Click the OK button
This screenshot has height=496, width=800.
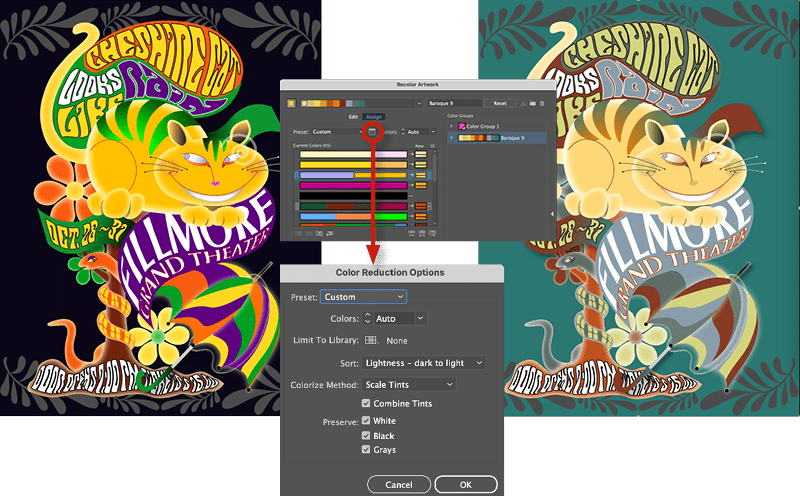pos(465,485)
